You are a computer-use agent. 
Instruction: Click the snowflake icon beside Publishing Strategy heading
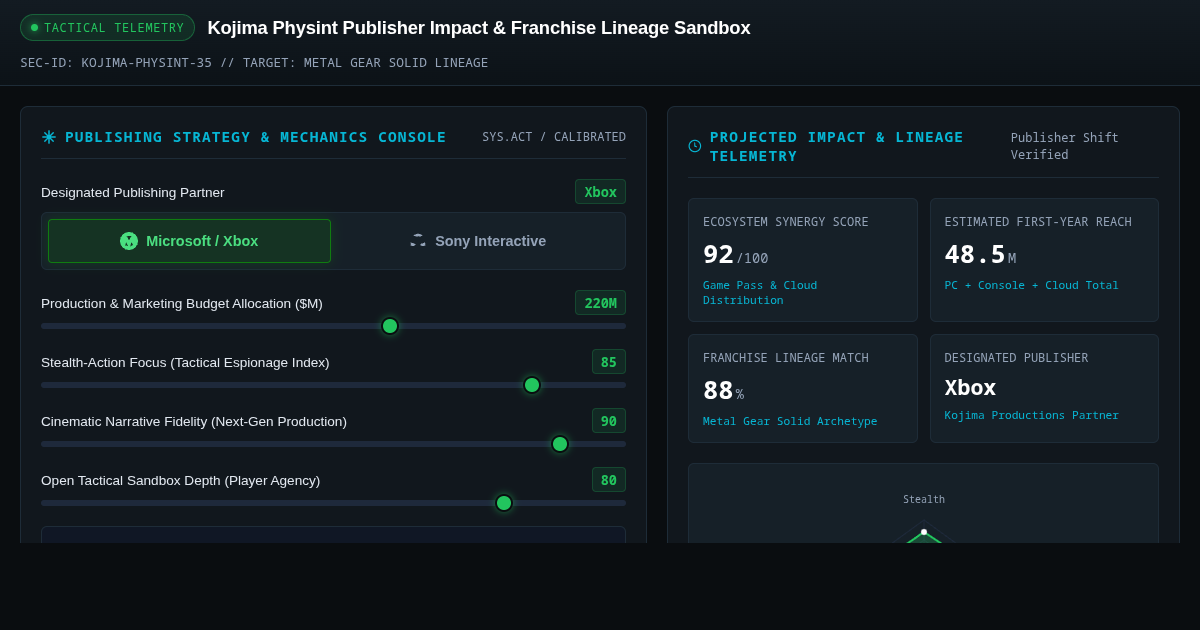coord(49,137)
